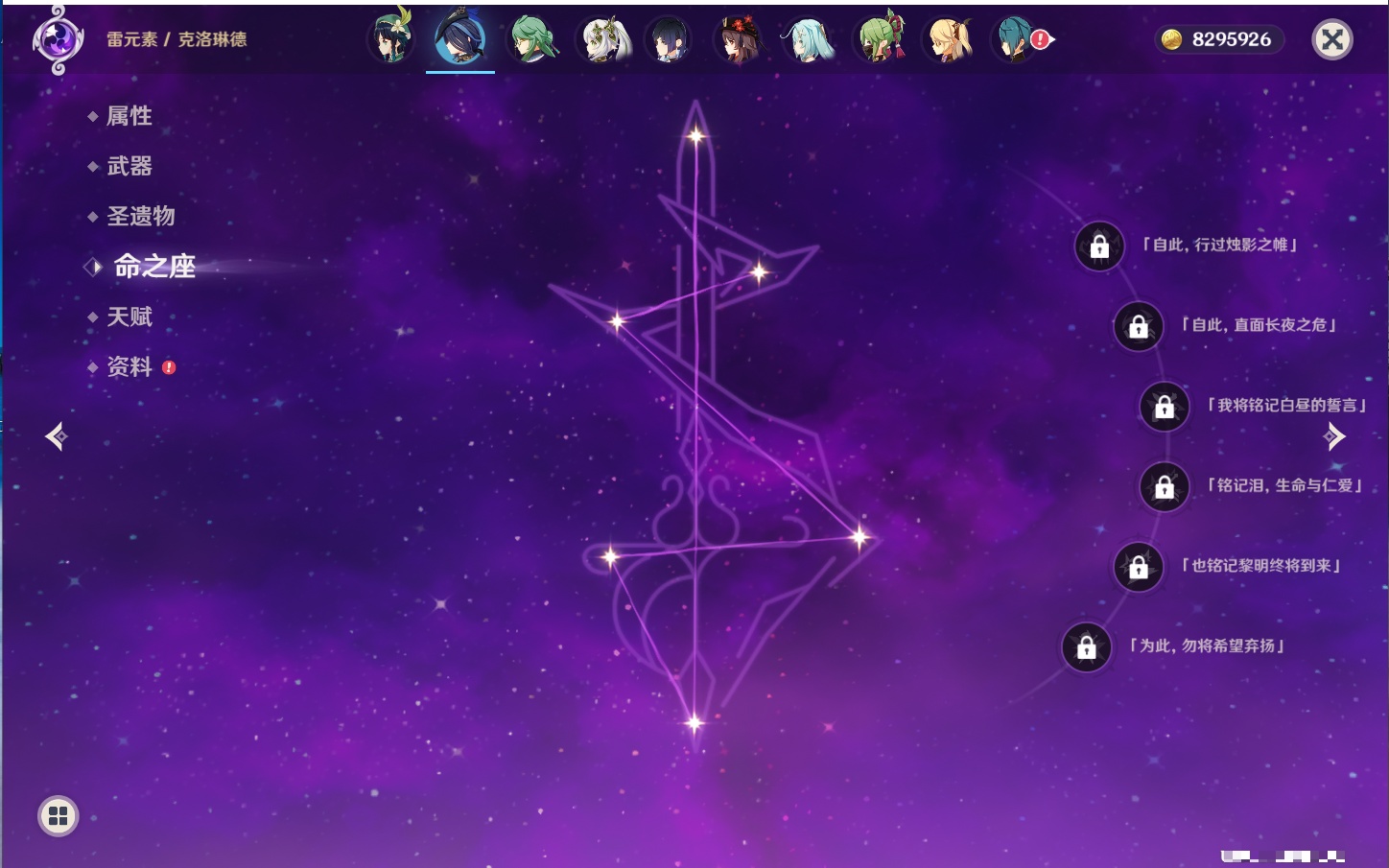Click the Electro element emblem in the header
This screenshot has width=1389, height=868.
click(58, 39)
